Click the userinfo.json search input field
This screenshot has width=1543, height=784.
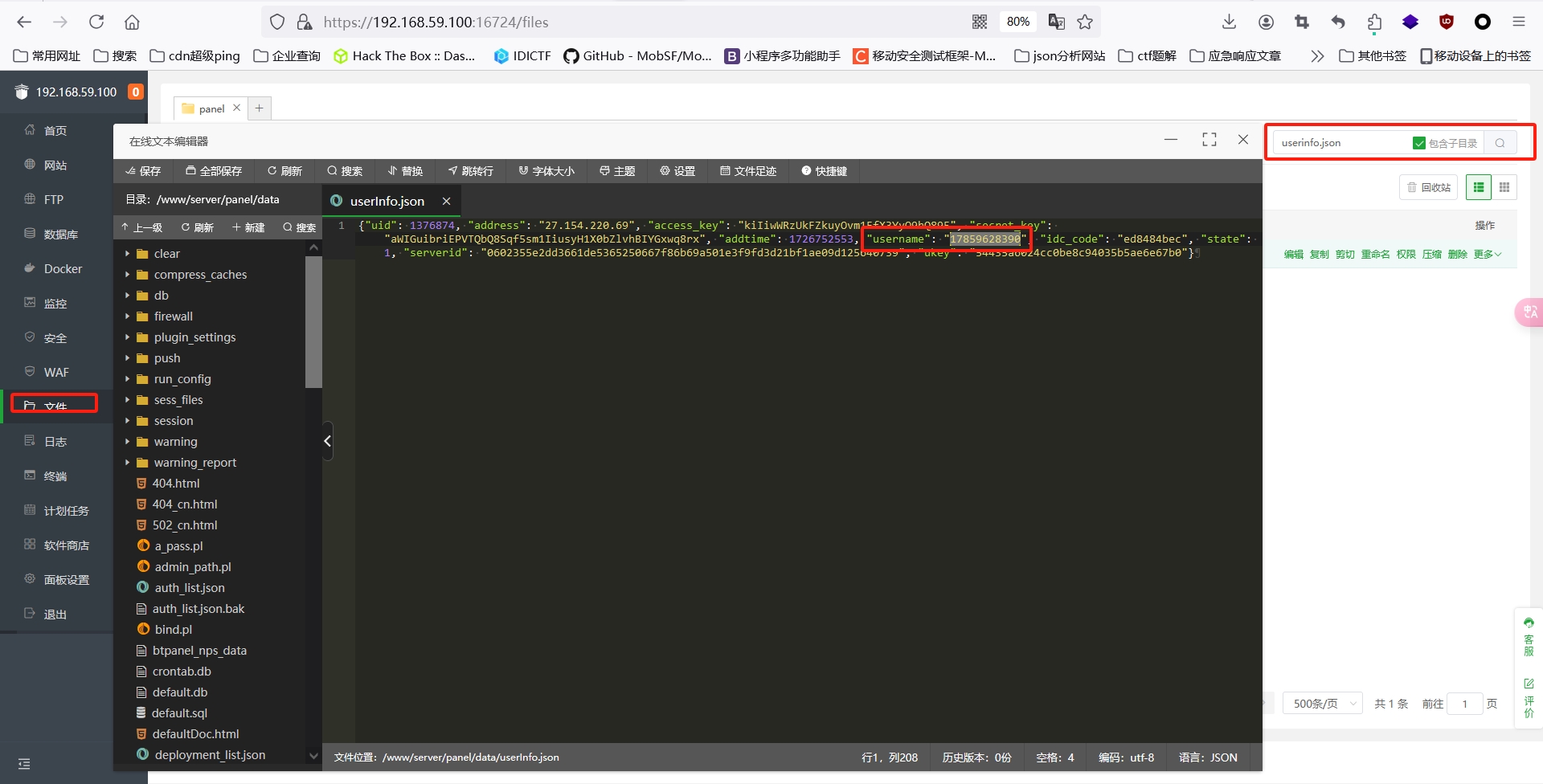click(x=1342, y=143)
